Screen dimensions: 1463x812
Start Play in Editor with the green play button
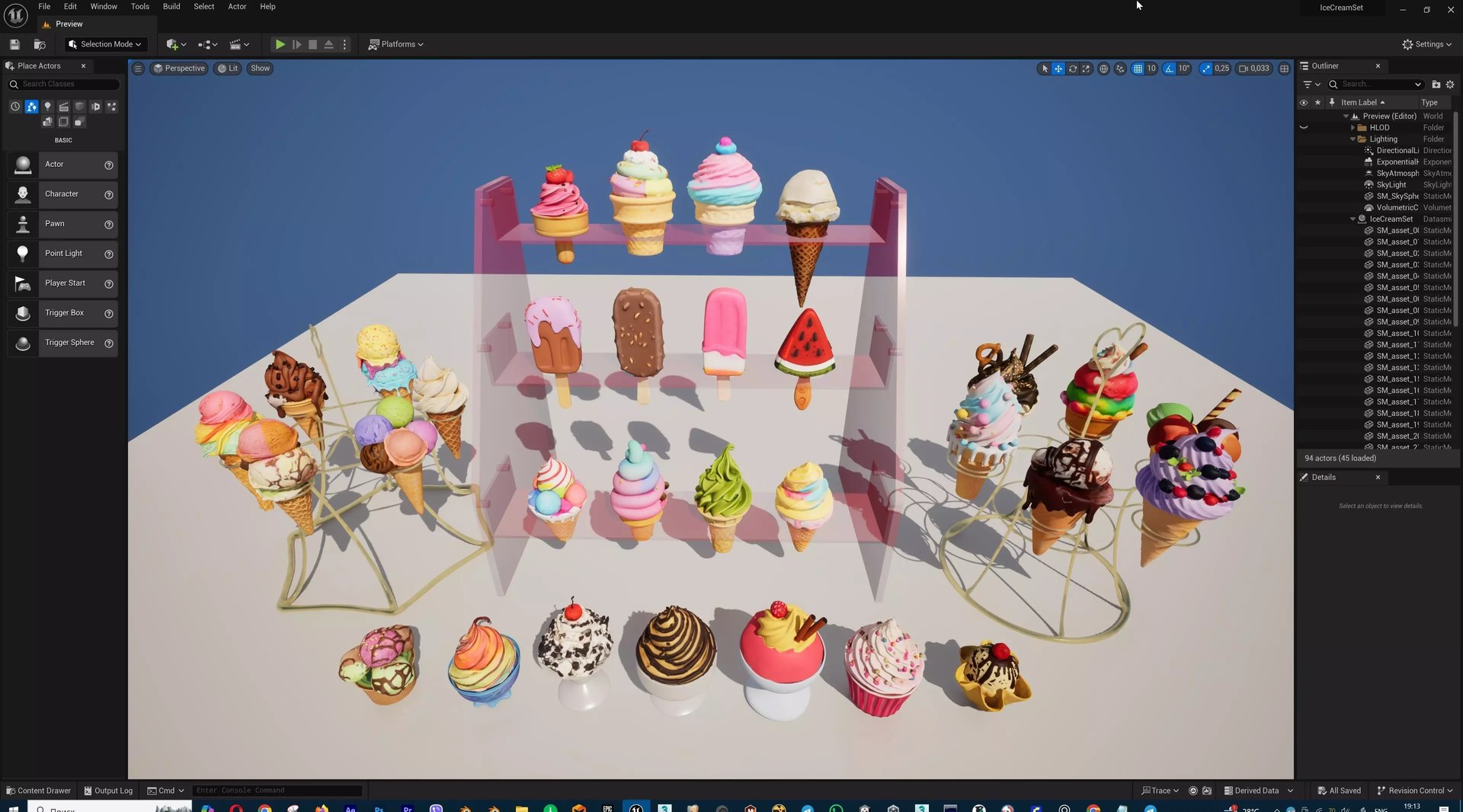coord(280,44)
